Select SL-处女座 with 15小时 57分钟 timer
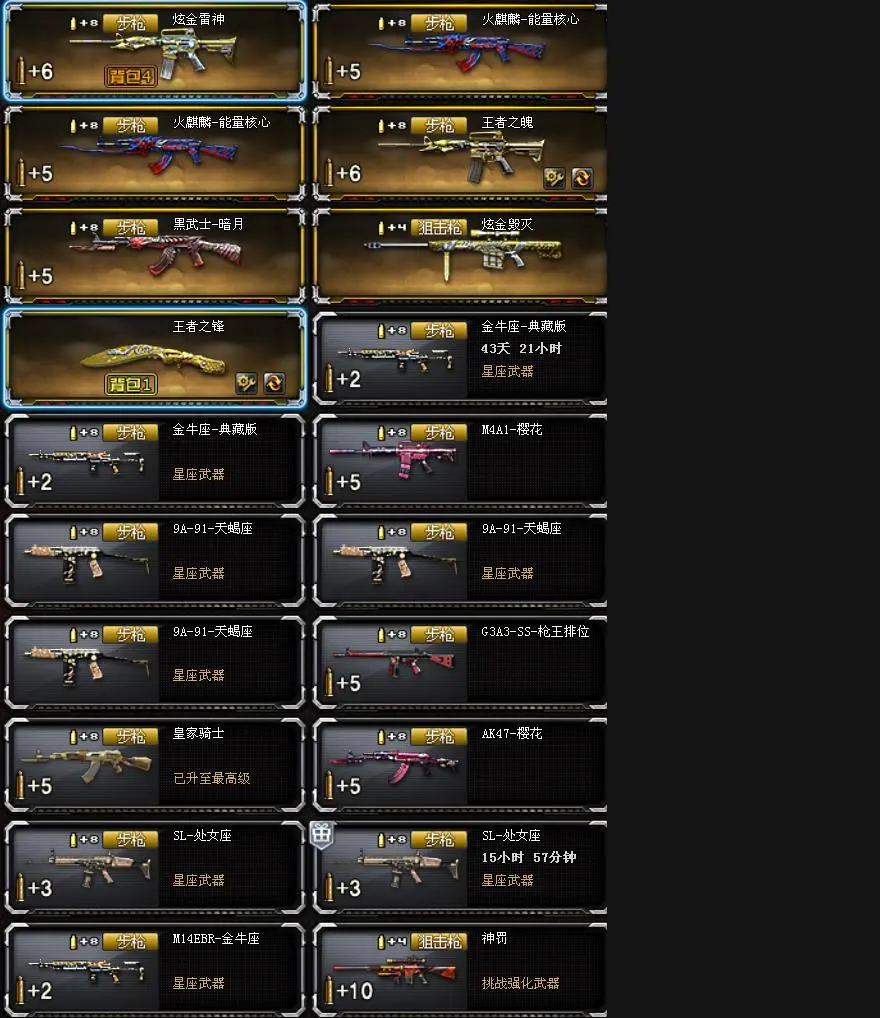This screenshot has width=880, height=1018. coord(460,867)
